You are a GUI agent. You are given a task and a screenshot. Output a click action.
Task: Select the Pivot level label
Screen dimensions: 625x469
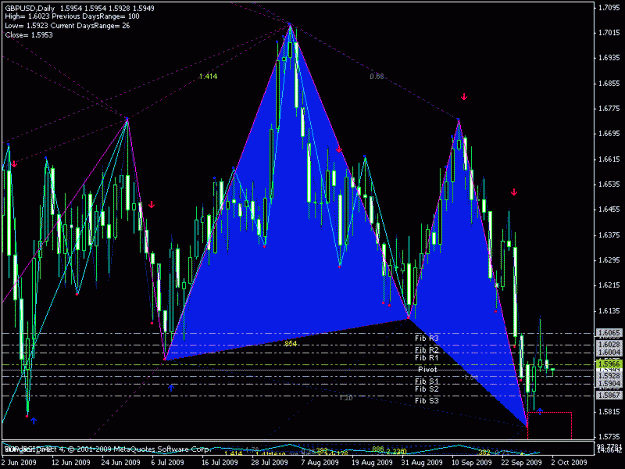[x=427, y=370]
